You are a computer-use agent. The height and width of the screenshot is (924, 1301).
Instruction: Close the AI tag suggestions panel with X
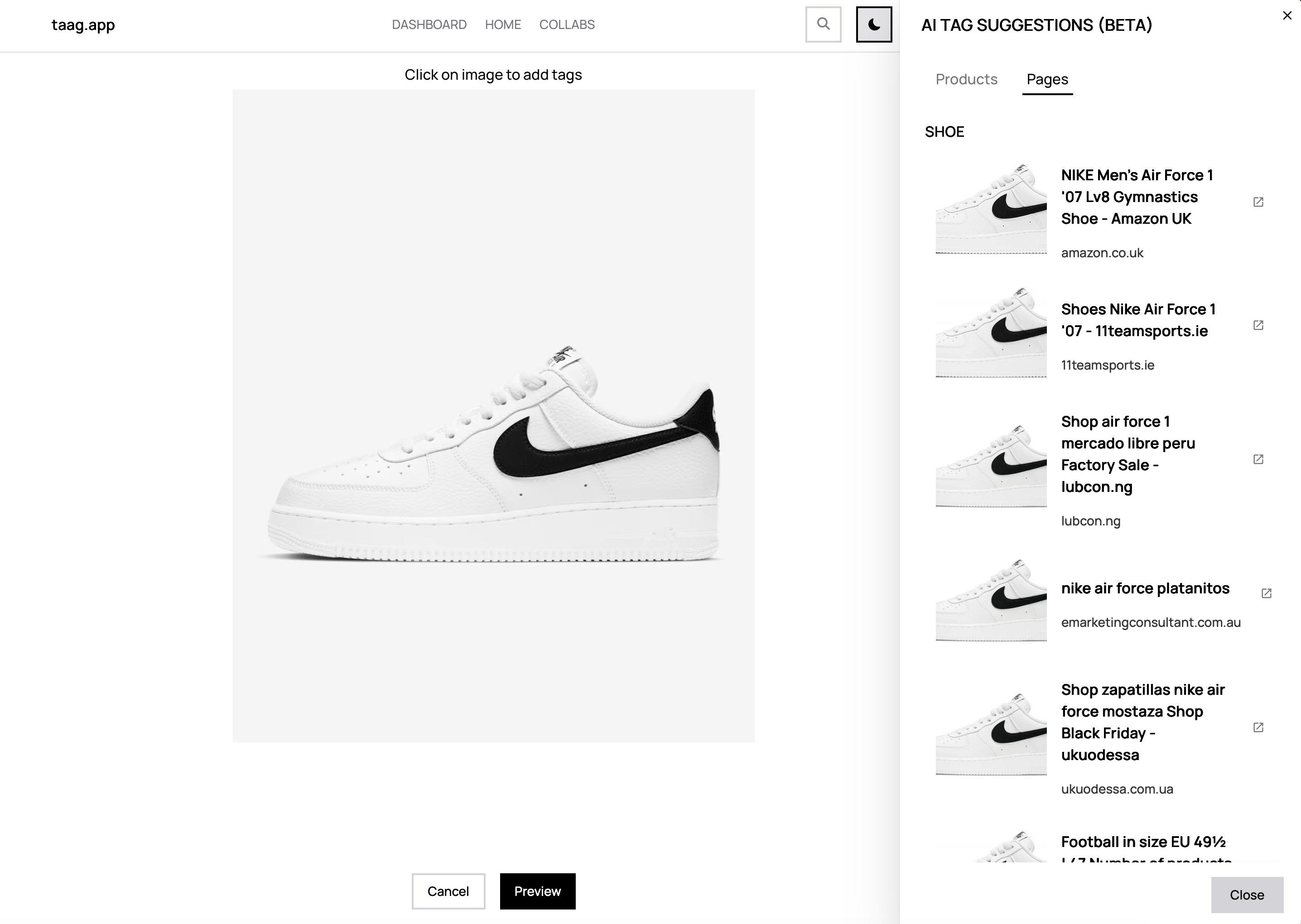coord(1287,15)
